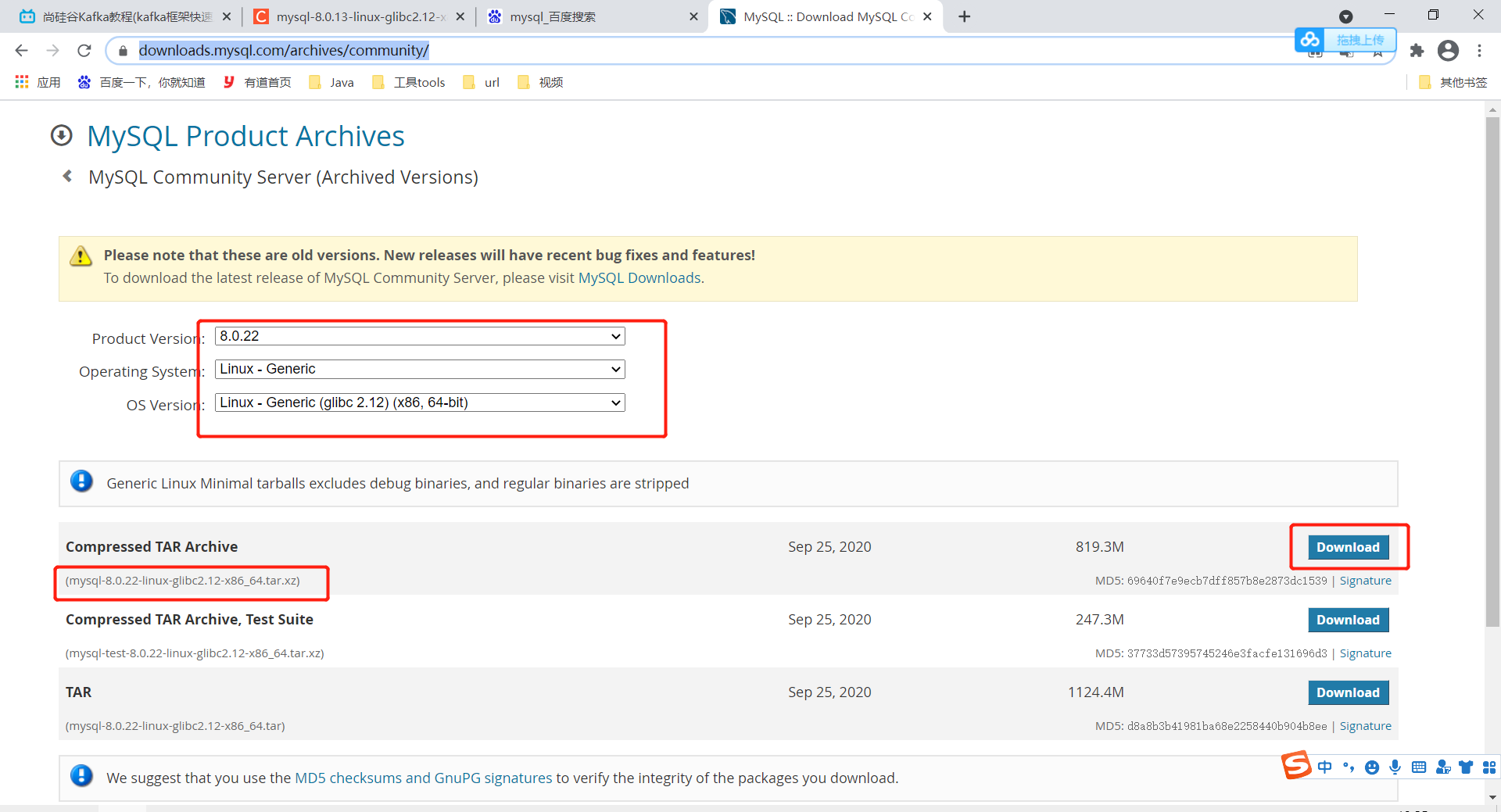
Task: Download the 1124.4M TAR file
Action: (x=1348, y=692)
